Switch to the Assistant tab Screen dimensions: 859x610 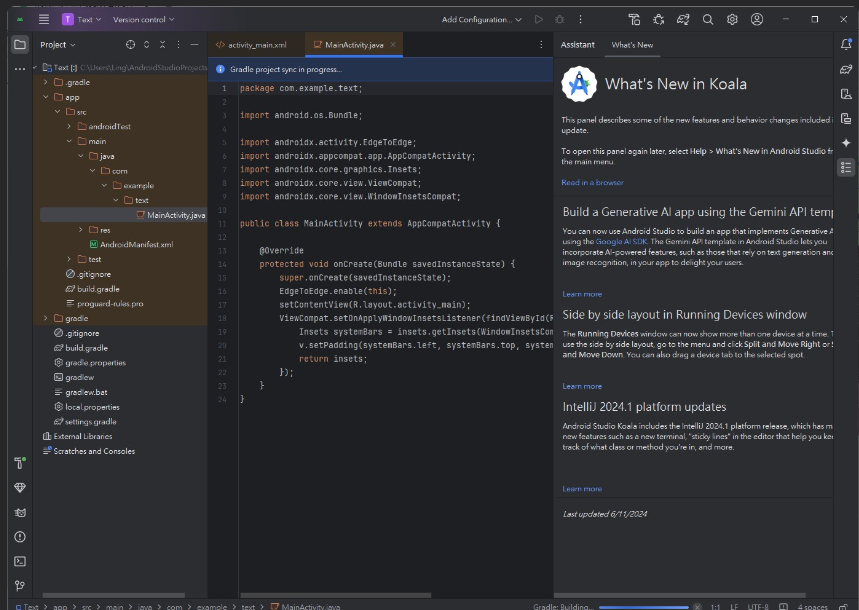point(577,45)
